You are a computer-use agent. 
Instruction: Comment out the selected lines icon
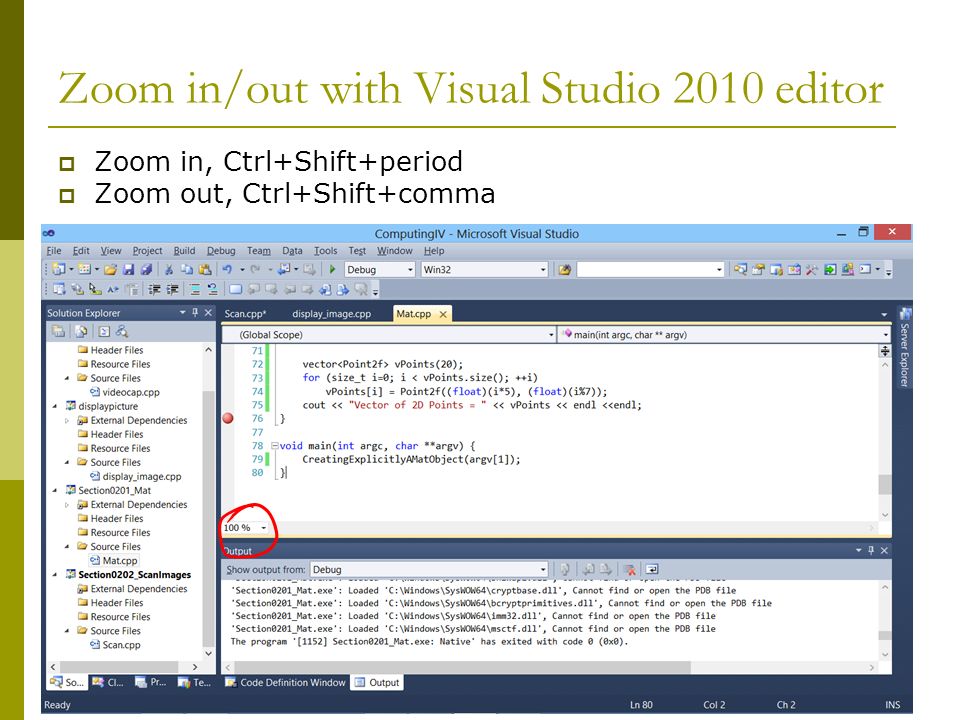click(195, 289)
